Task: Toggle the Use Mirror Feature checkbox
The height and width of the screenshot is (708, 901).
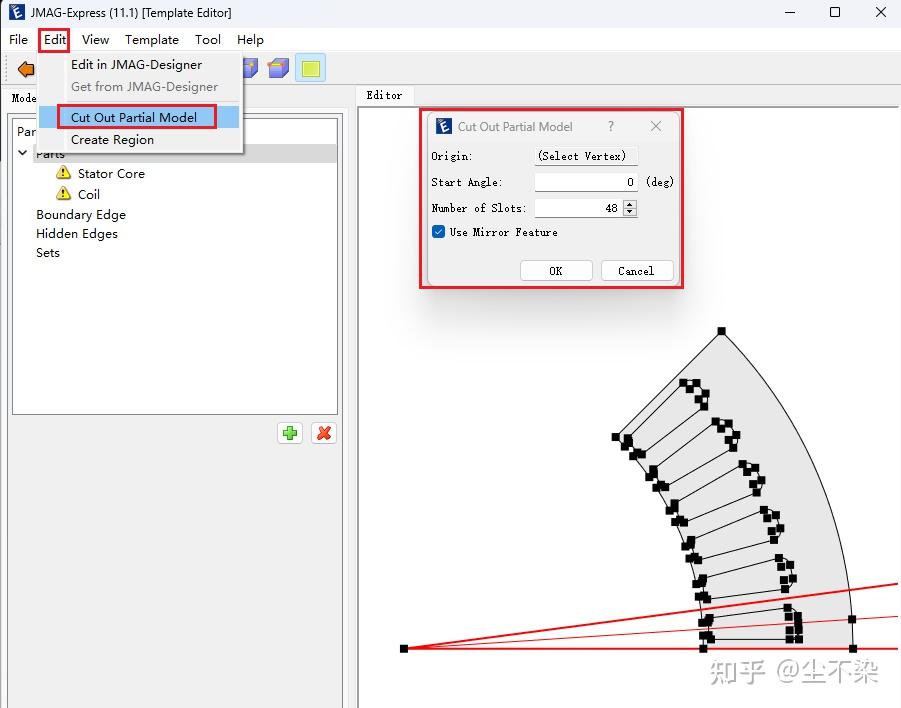Action: coord(439,232)
